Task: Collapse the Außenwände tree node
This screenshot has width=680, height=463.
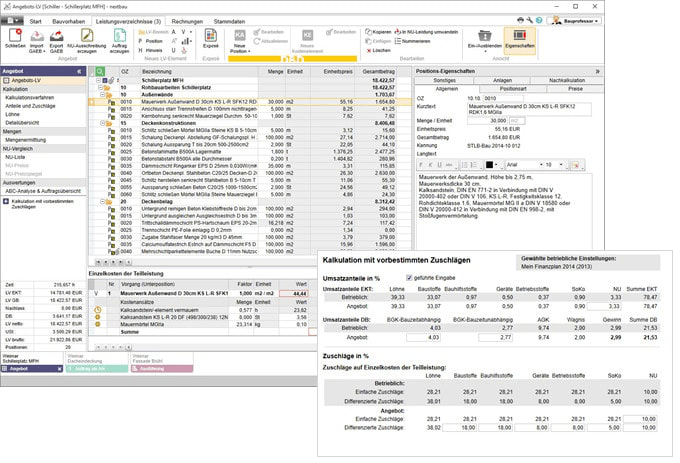Action: tap(103, 95)
